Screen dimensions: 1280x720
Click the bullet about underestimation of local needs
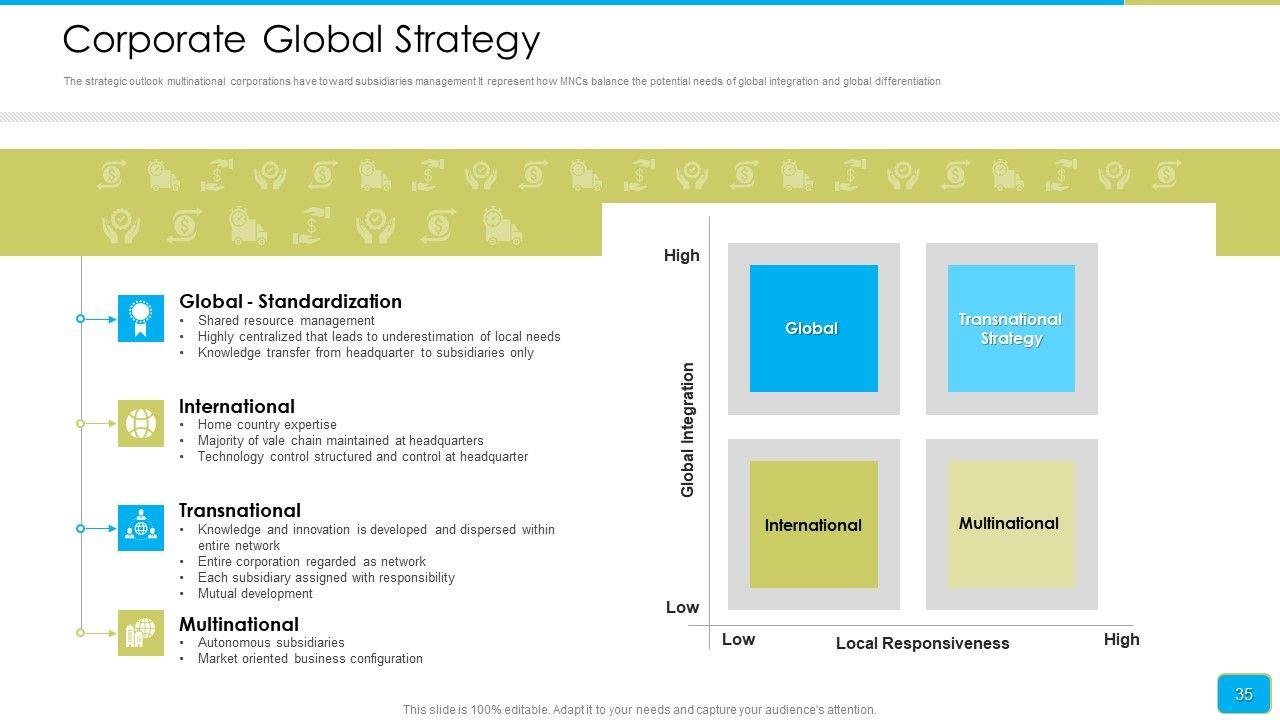click(x=379, y=337)
